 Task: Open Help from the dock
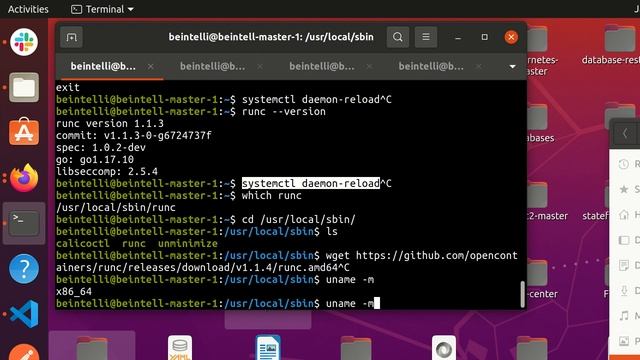(x=24, y=269)
